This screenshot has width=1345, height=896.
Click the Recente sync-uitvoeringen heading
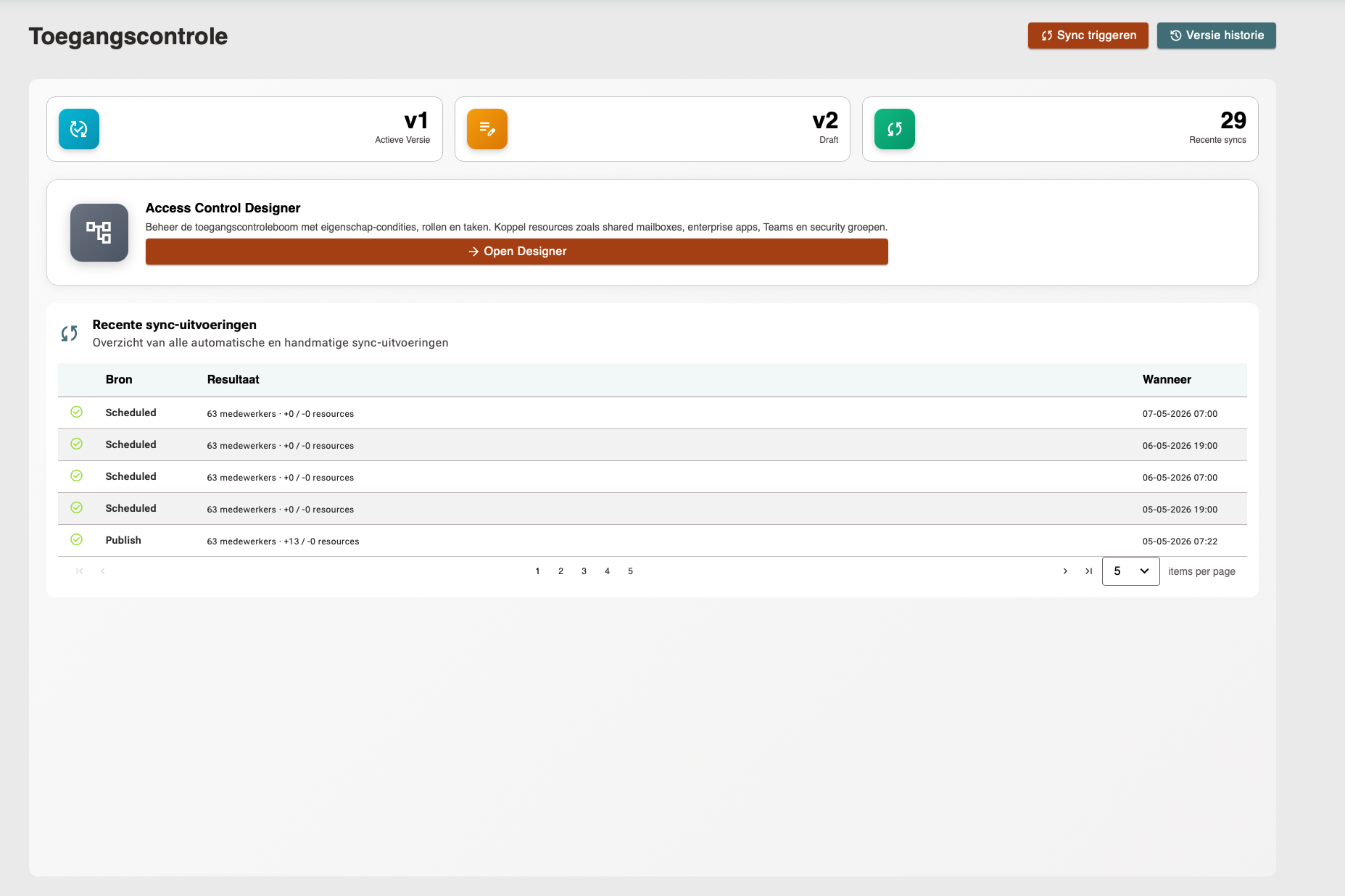pyautogui.click(x=175, y=325)
